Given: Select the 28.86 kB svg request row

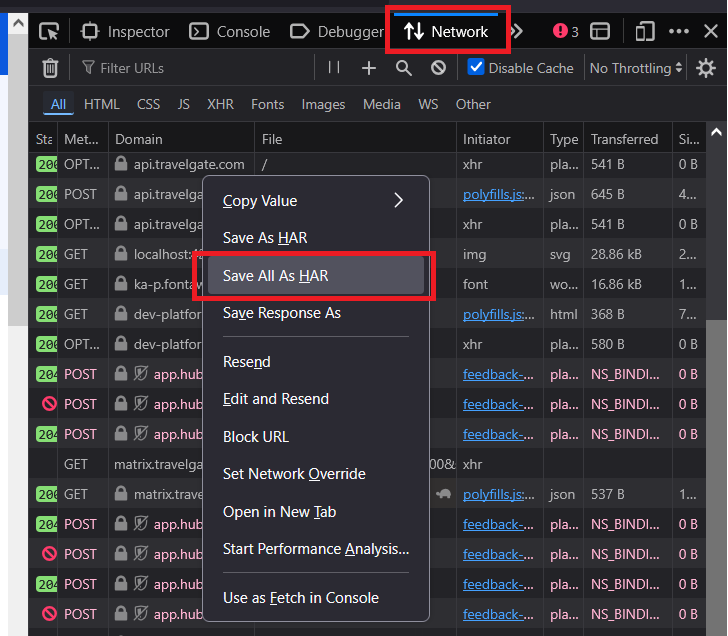Looking at the screenshot, I should point(367,254).
